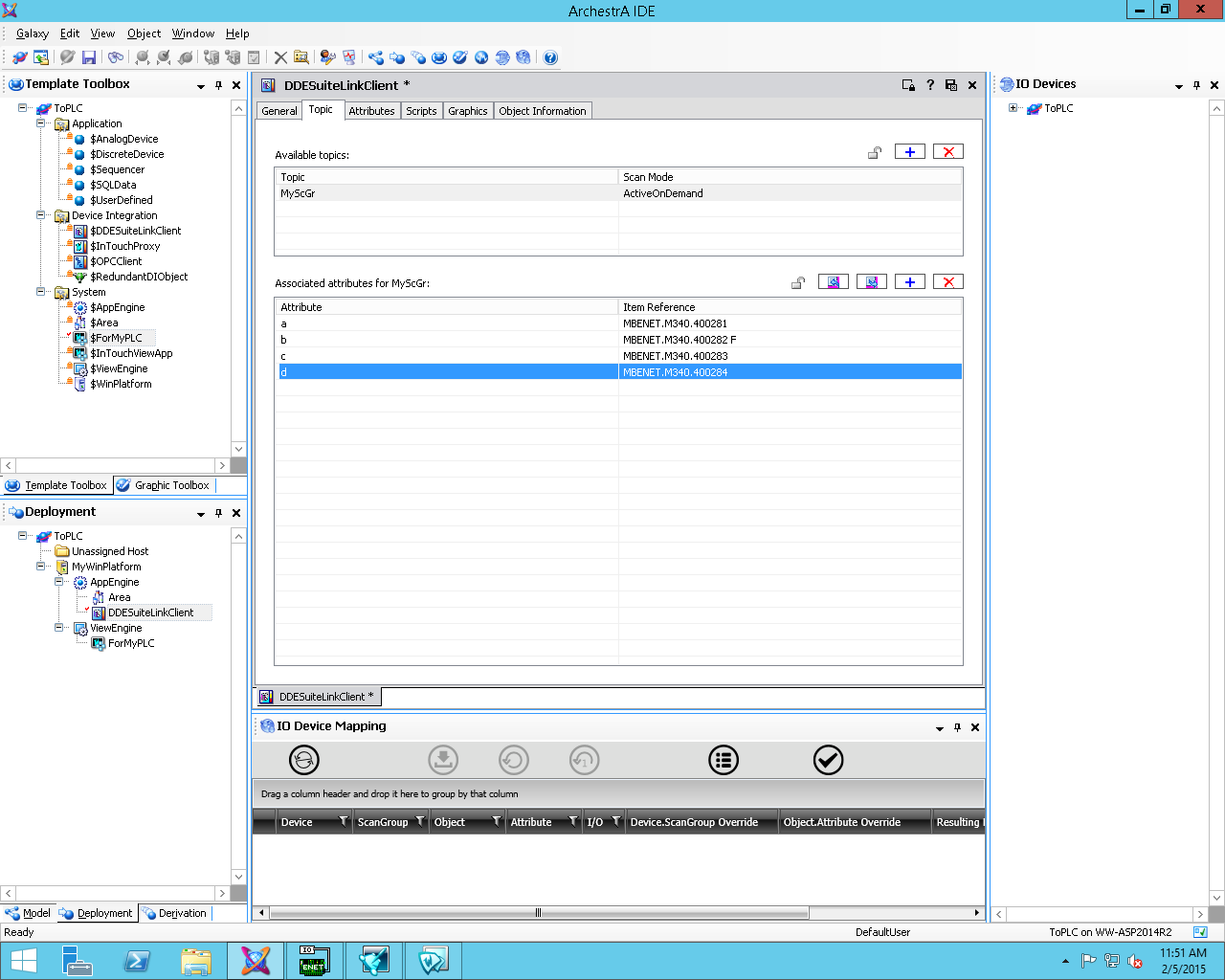This screenshot has height=980, width=1225.
Task: Open Help via the blue question mark toolbar icon
Action: tap(550, 57)
